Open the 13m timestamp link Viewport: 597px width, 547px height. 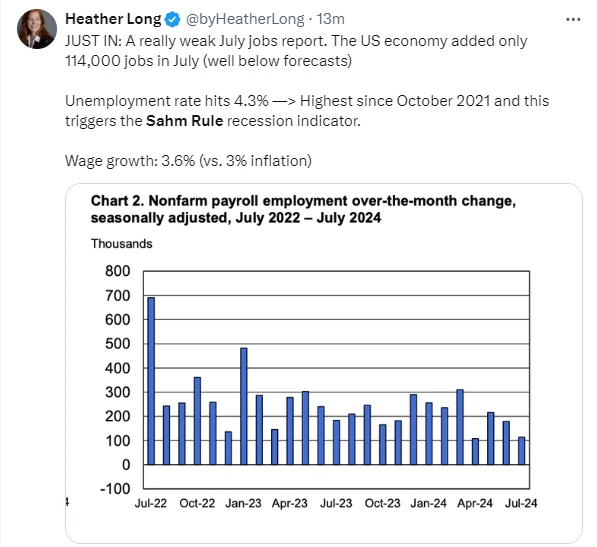330,19
